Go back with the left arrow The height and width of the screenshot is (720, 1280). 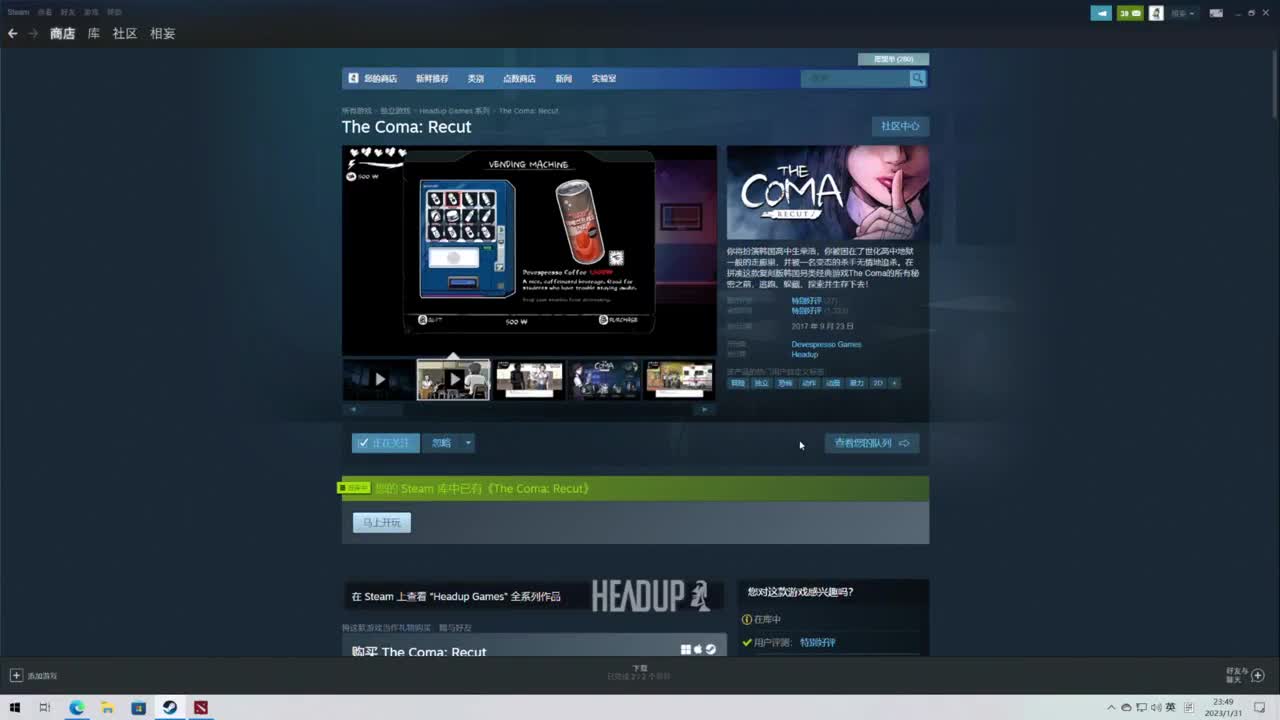(x=13, y=33)
